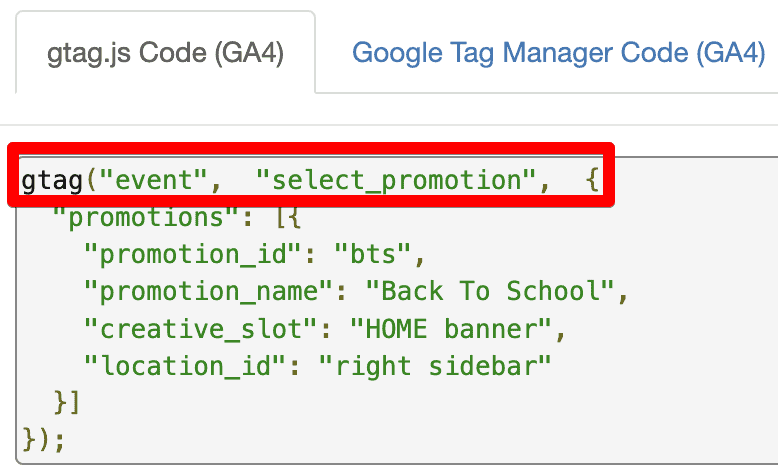Select the "select_promotion" event name text
This screenshot has height=472, width=778.
pos(403,182)
